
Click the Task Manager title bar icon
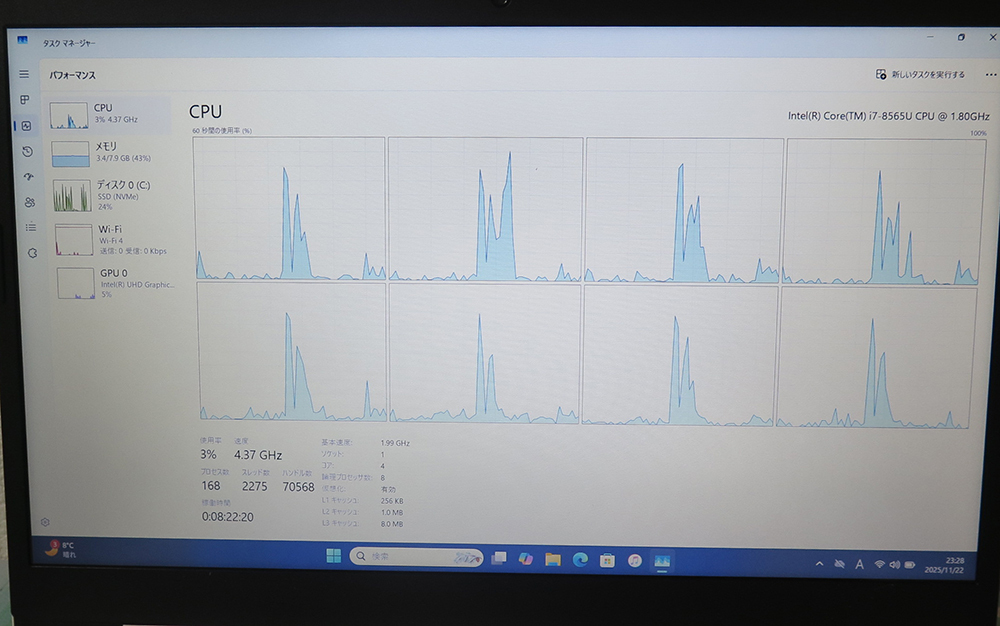click(x=22, y=40)
